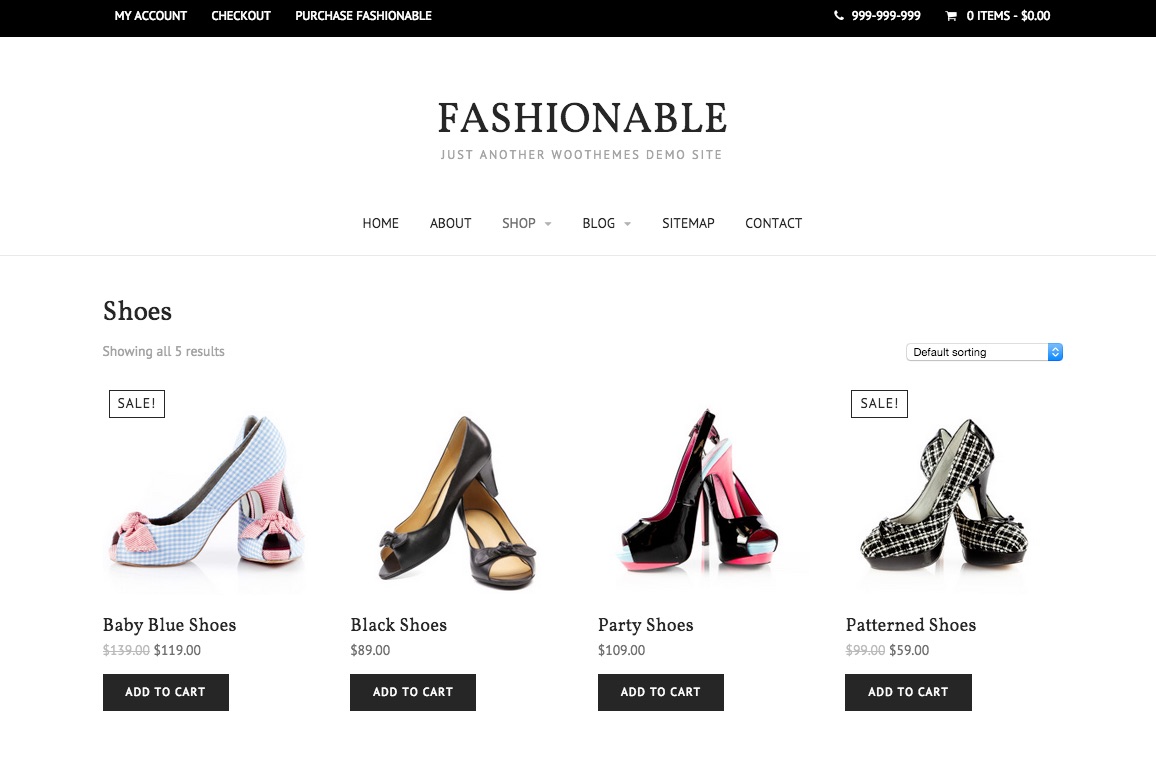The width and height of the screenshot is (1156, 765).
Task: Add Patterned Shoes to cart
Action: pyautogui.click(x=908, y=692)
